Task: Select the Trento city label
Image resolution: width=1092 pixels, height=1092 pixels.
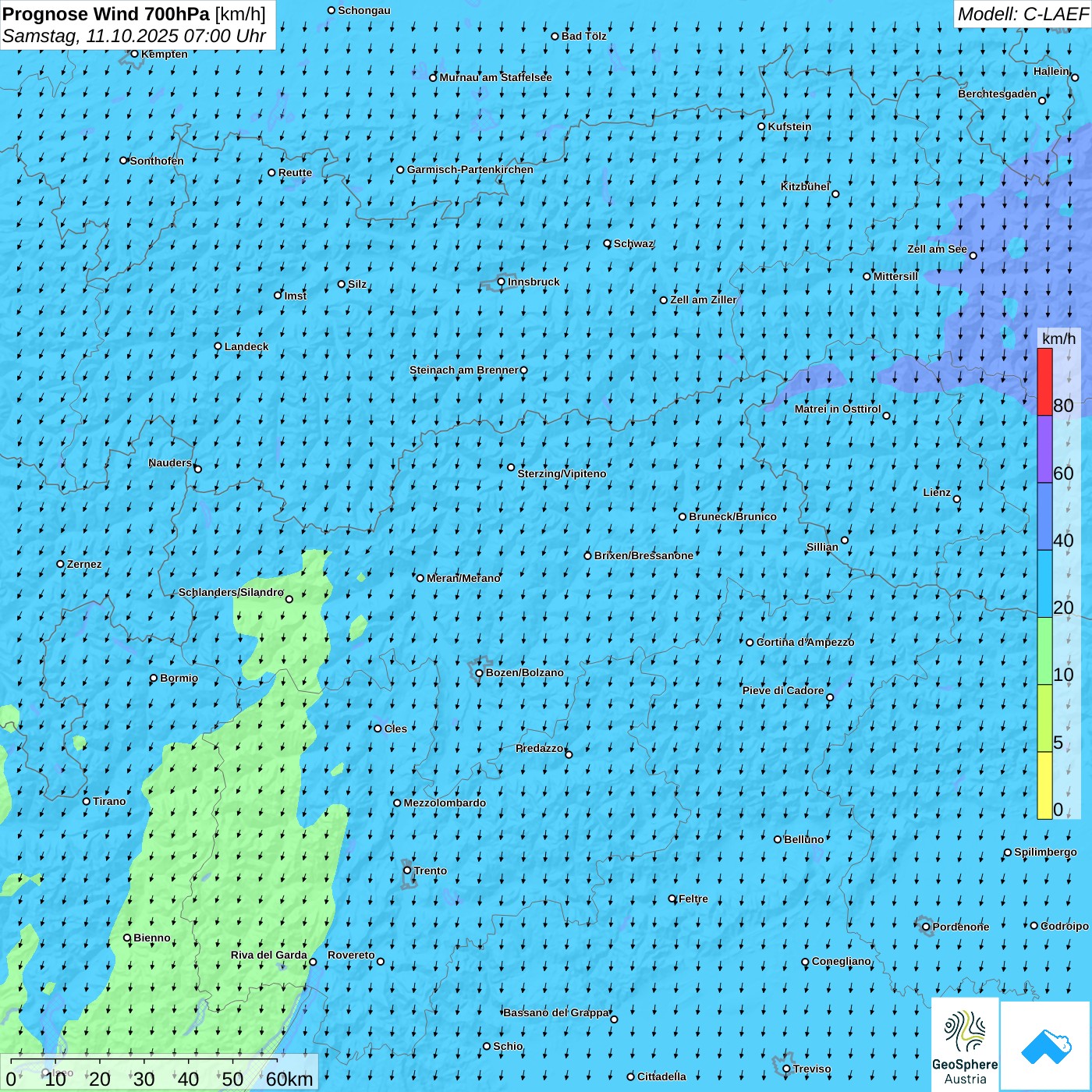Action: pos(431,870)
